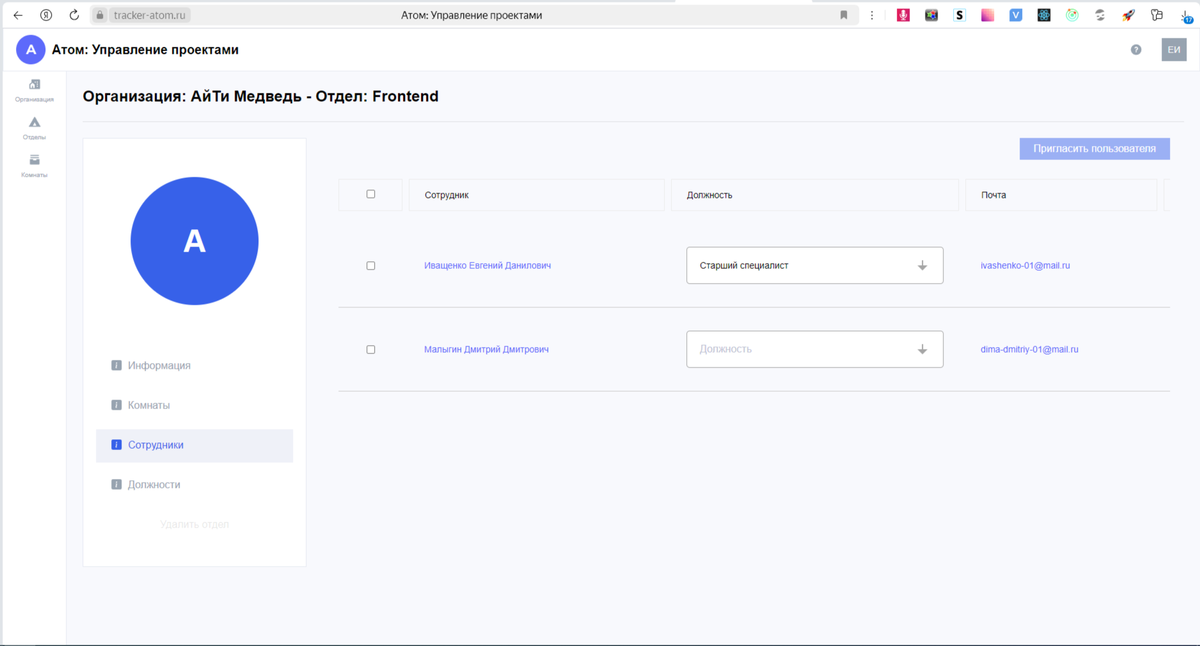Click the Почта column header
Screen dimensions: 1200x646
(x=1061, y=195)
